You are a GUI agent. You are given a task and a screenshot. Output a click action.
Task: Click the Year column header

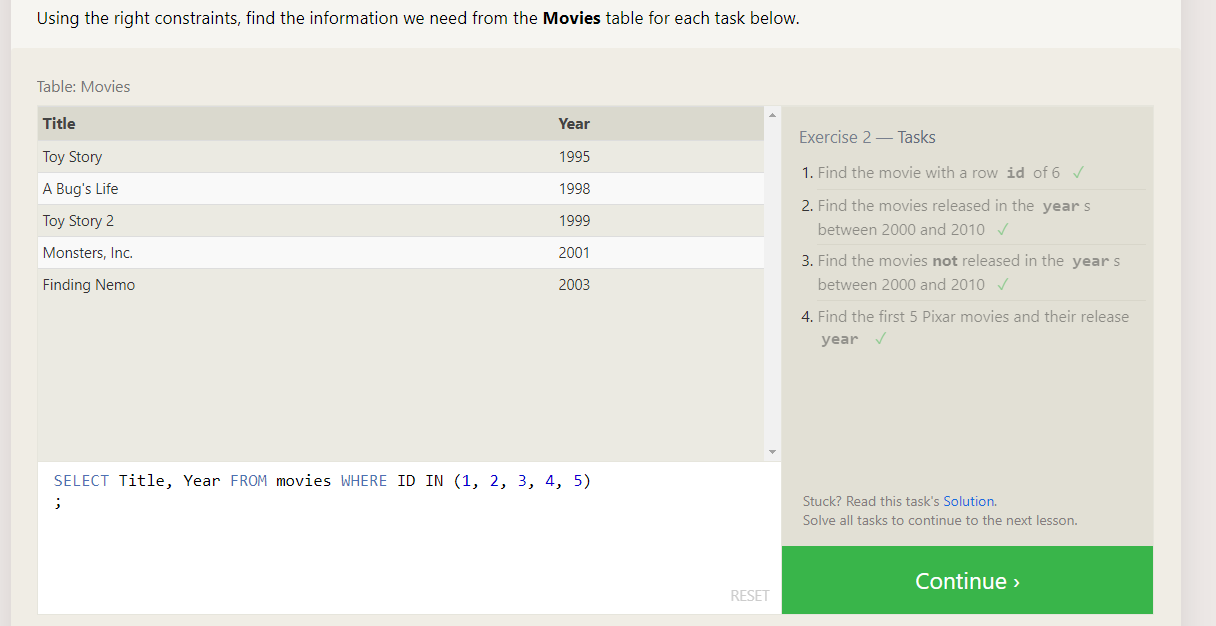574,124
